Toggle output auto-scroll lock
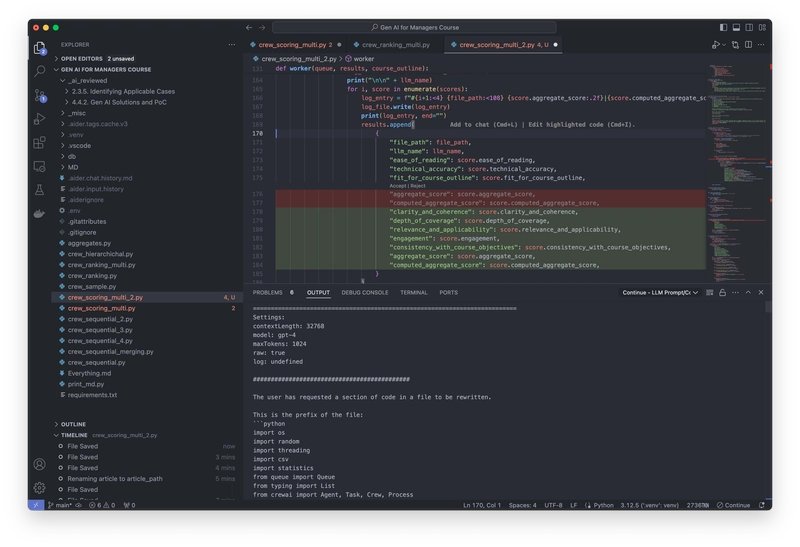 coord(722,292)
